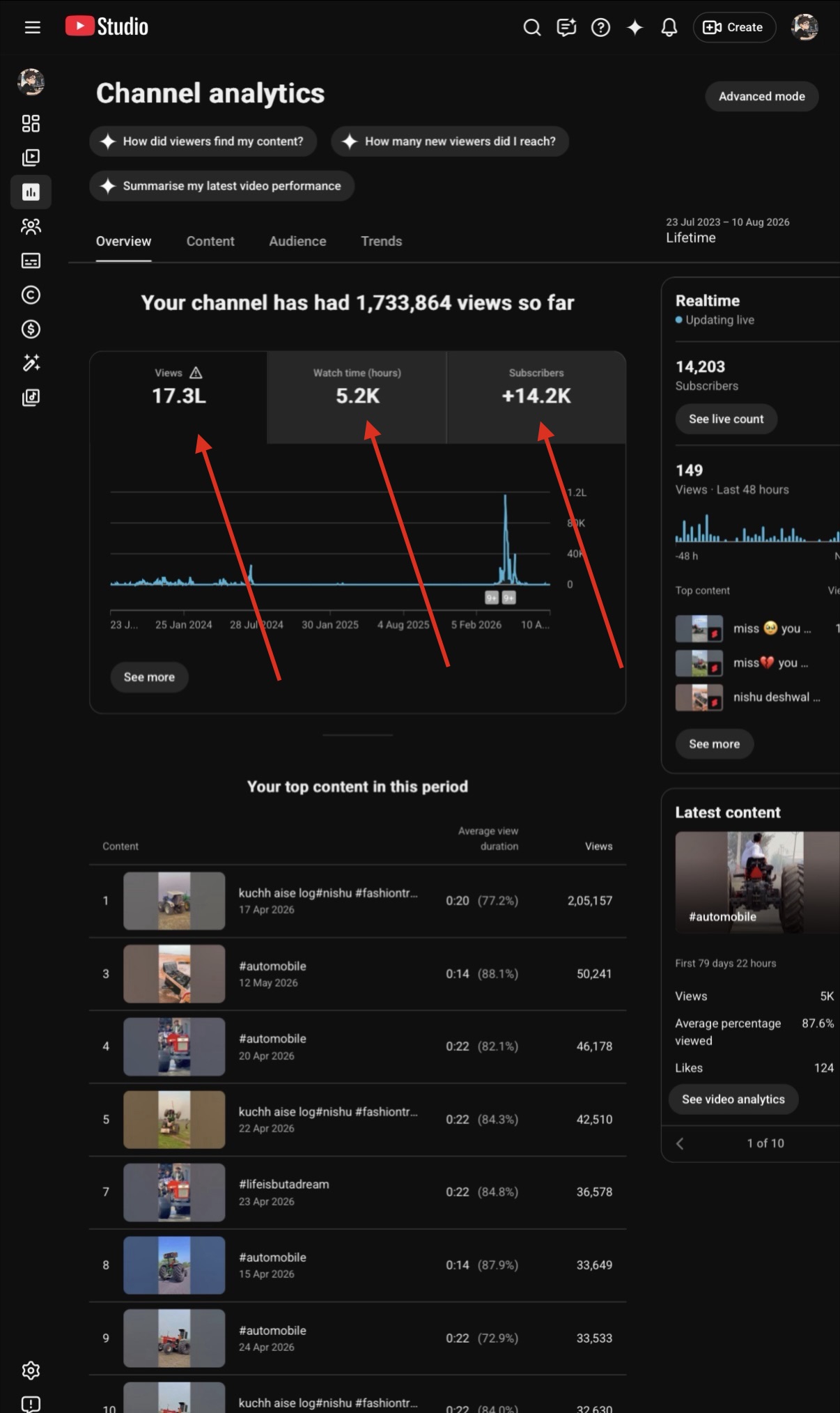Image resolution: width=840 pixels, height=1413 pixels.
Task: Click the previous arrow in Latest content
Action: tap(680, 1143)
